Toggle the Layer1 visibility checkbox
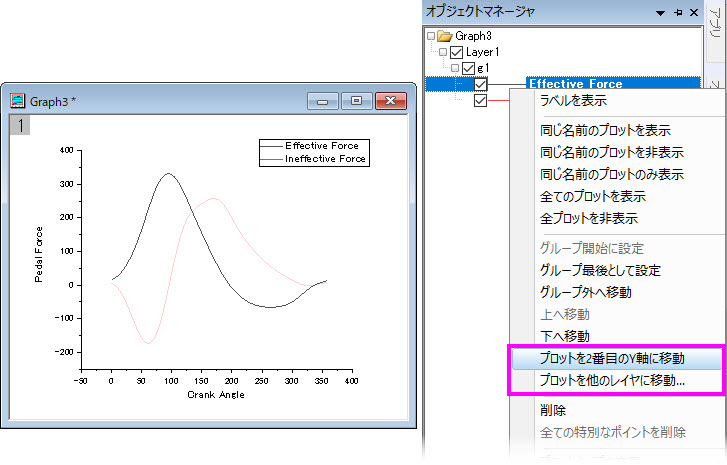 tap(457, 52)
